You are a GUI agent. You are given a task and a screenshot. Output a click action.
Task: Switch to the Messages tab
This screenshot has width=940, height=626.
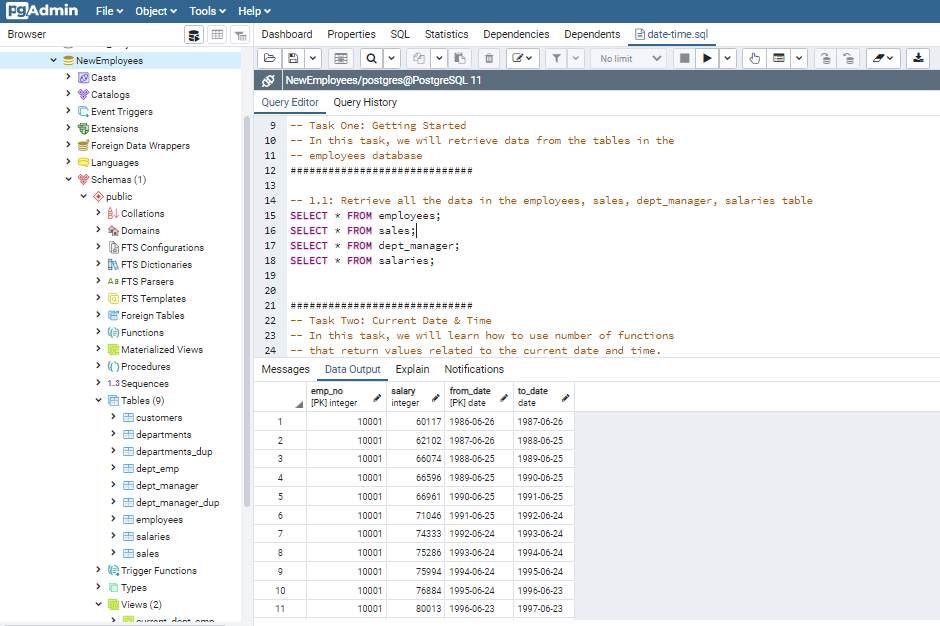(x=285, y=369)
